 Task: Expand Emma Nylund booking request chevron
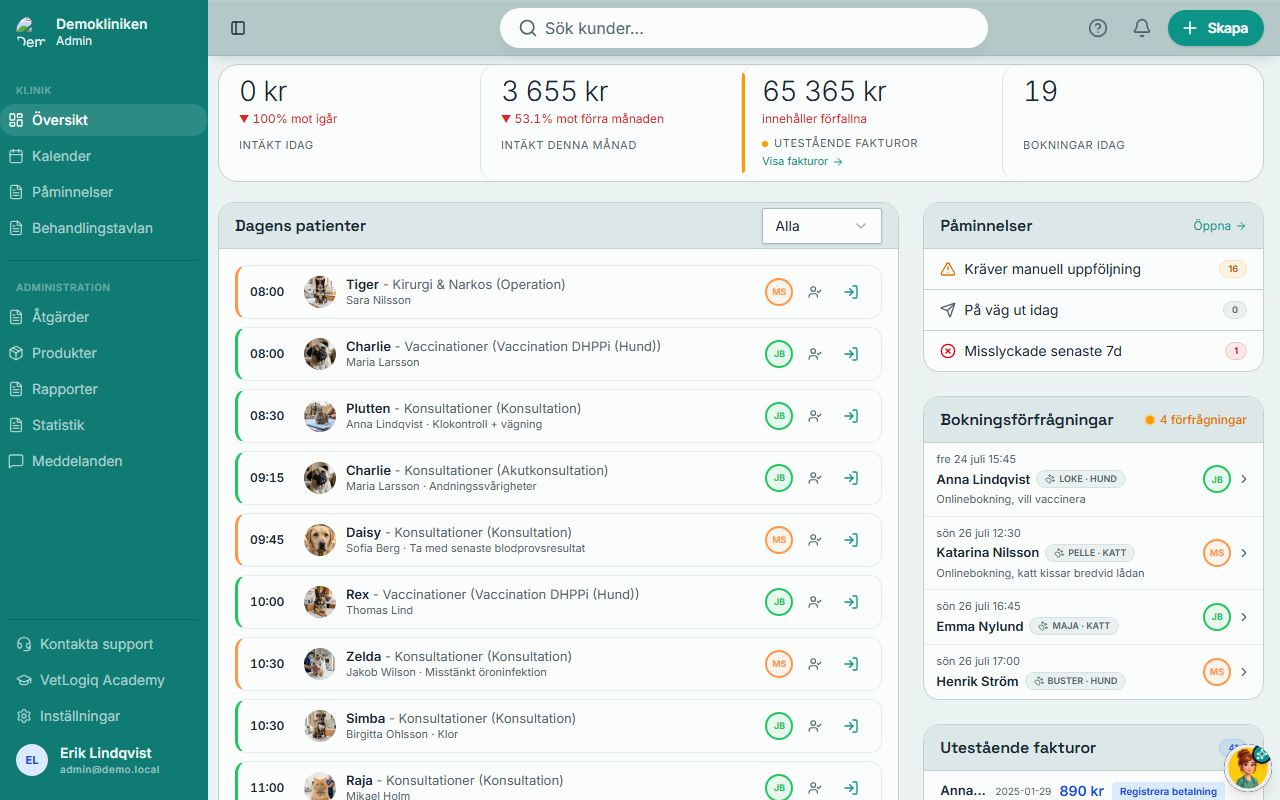point(1244,617)
